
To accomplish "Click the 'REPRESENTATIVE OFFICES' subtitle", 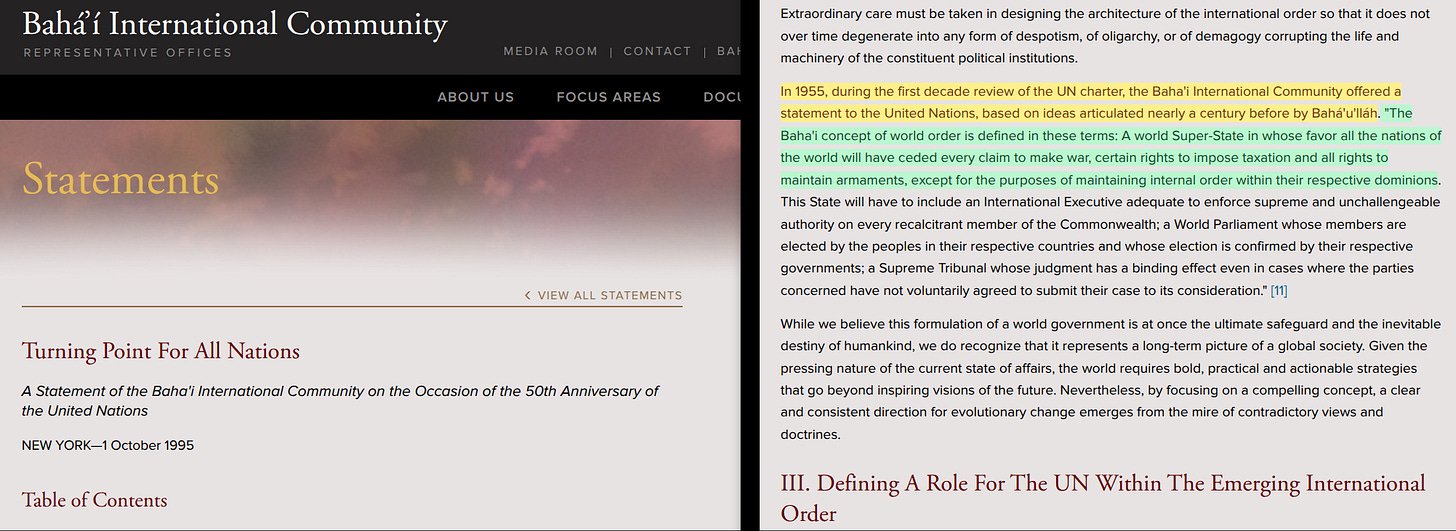I will click(127, 53).
